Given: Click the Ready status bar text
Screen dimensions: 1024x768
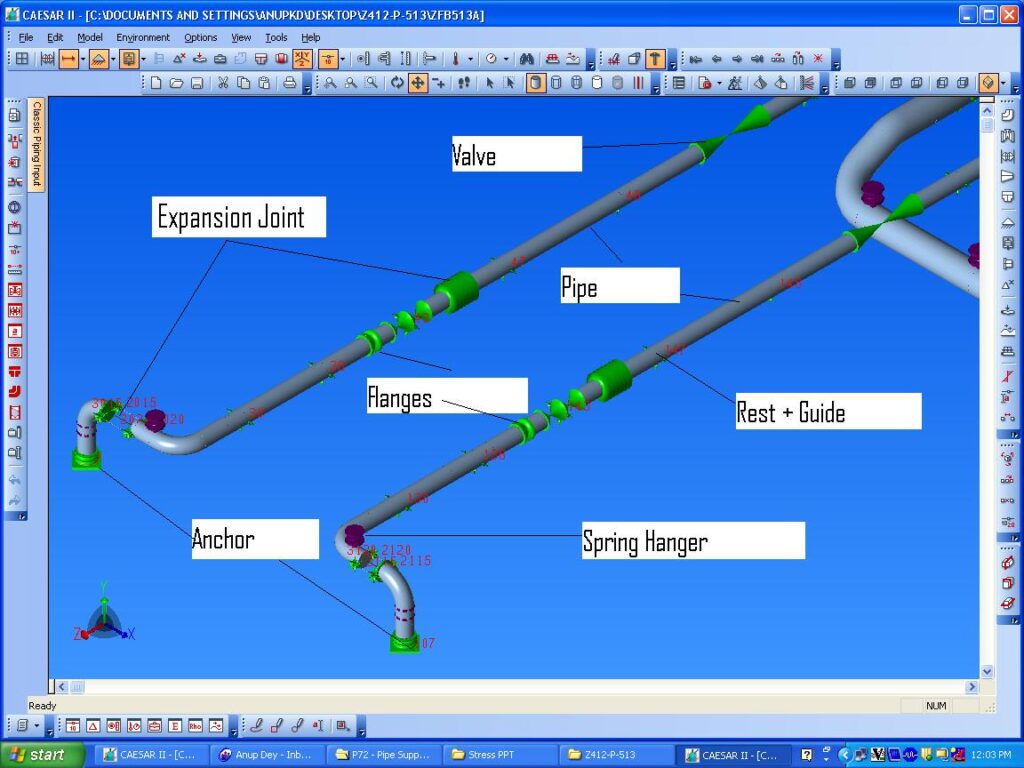Looking at the screenshot, I should 42,706.
